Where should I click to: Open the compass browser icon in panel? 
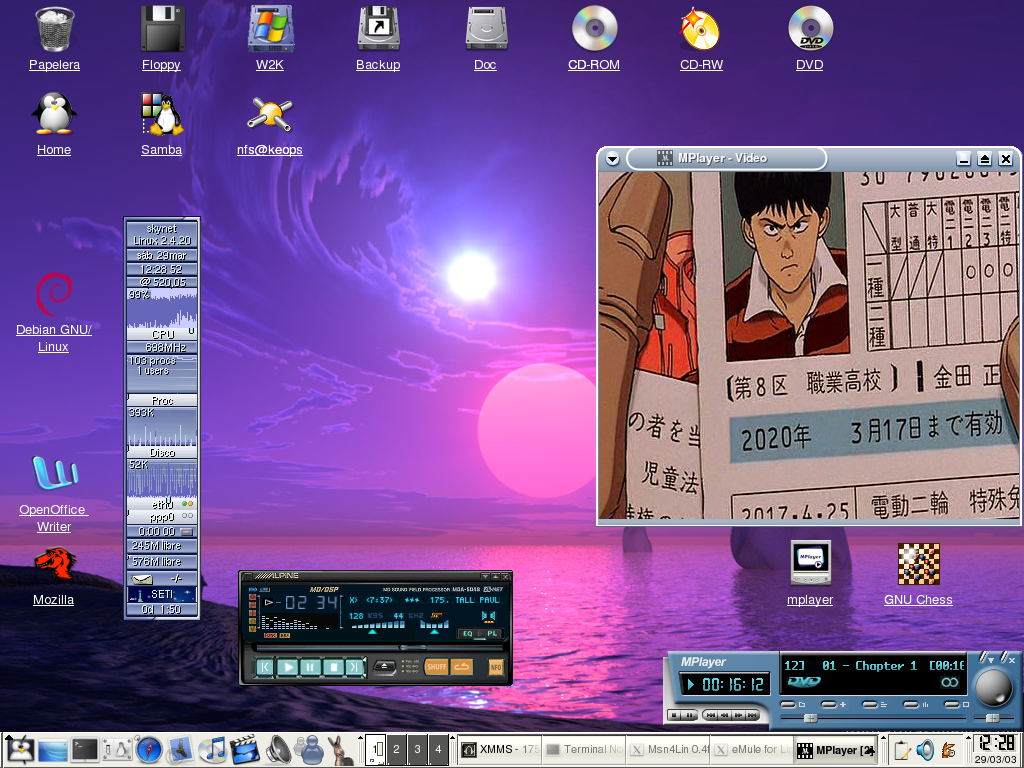pos(149,750)
